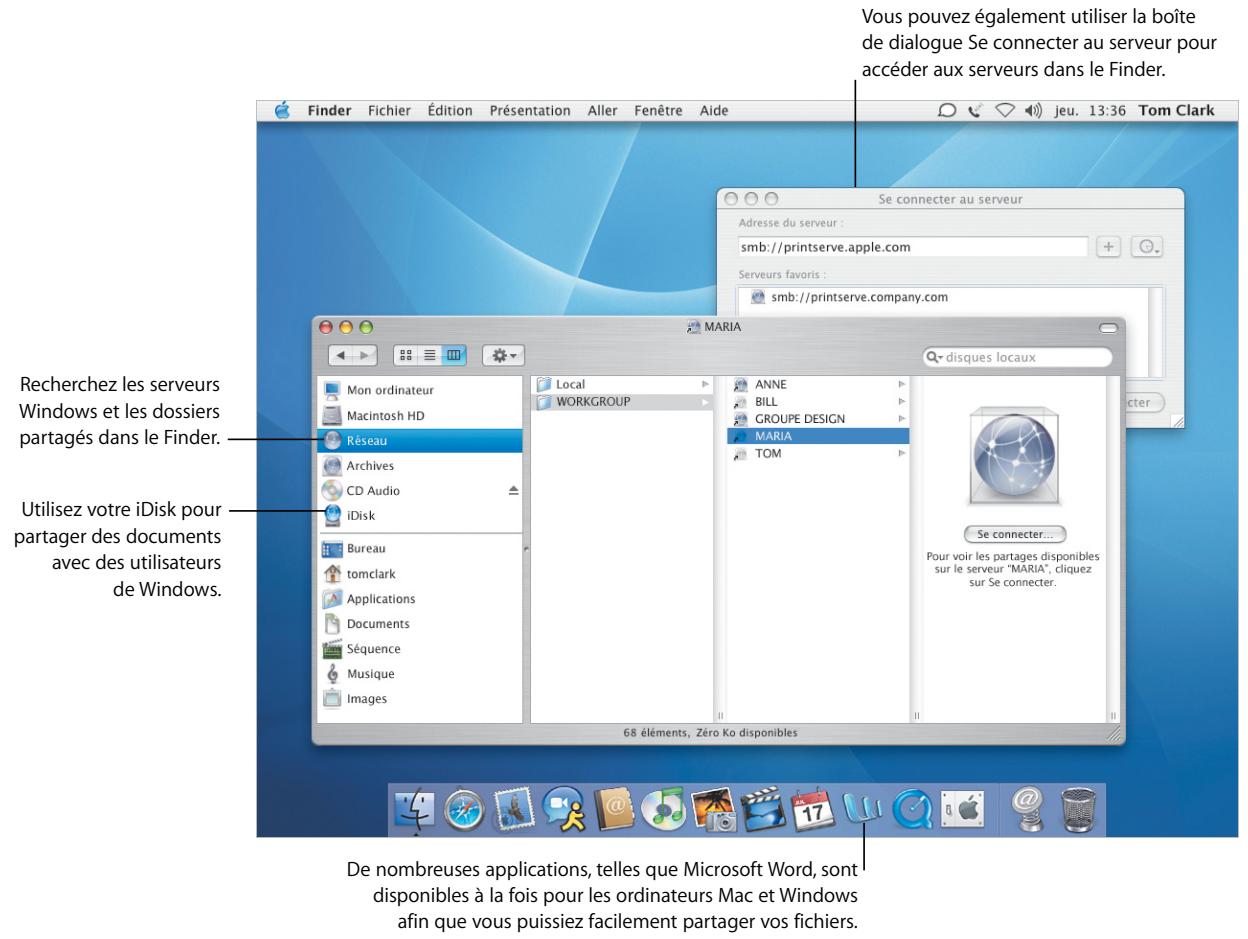Viewport: 1248px width, 939px height.
Task: Add server to favorites with plus button
Action: [1109, 247]
